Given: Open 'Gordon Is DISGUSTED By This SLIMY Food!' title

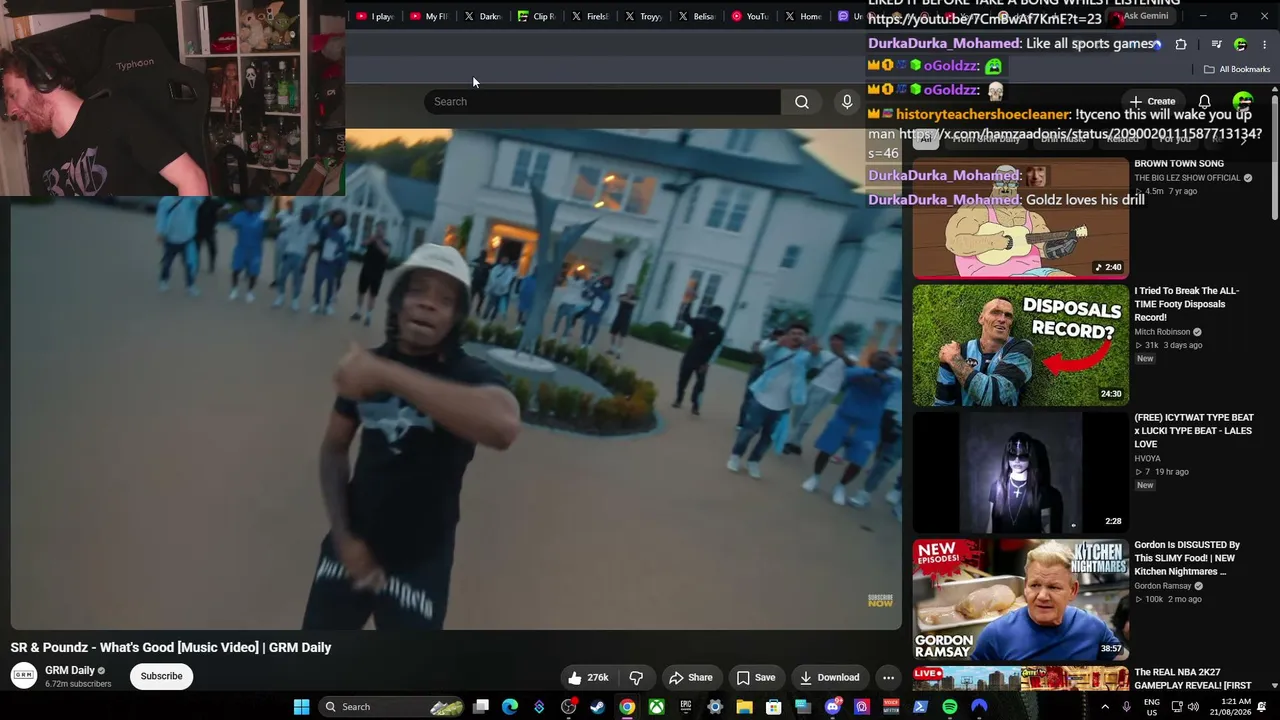Looking at the screenshot, I should pos(1187,558).
